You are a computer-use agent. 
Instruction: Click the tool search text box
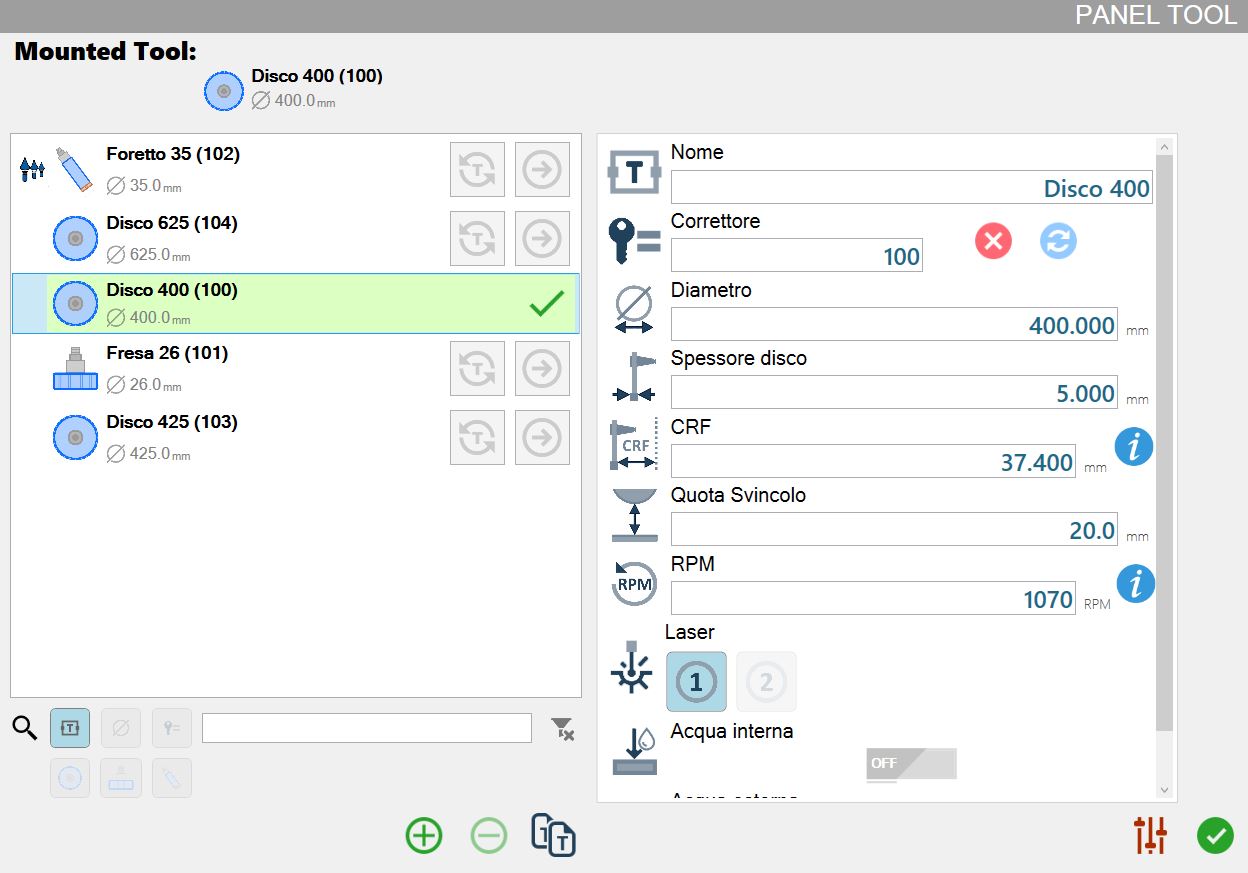click(x=367, y=728)
